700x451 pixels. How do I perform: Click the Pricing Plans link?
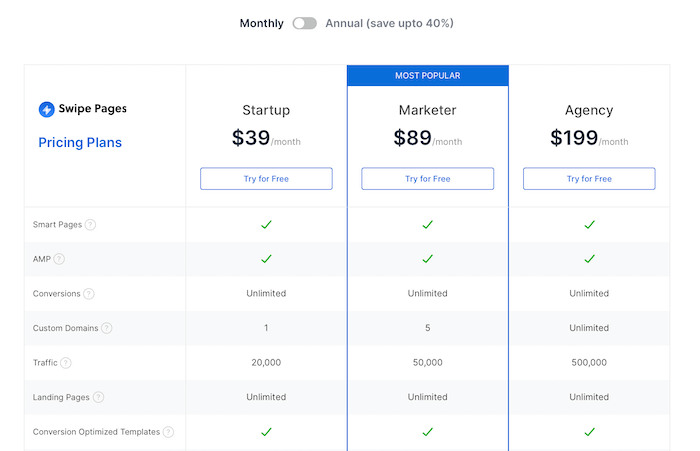80,143
